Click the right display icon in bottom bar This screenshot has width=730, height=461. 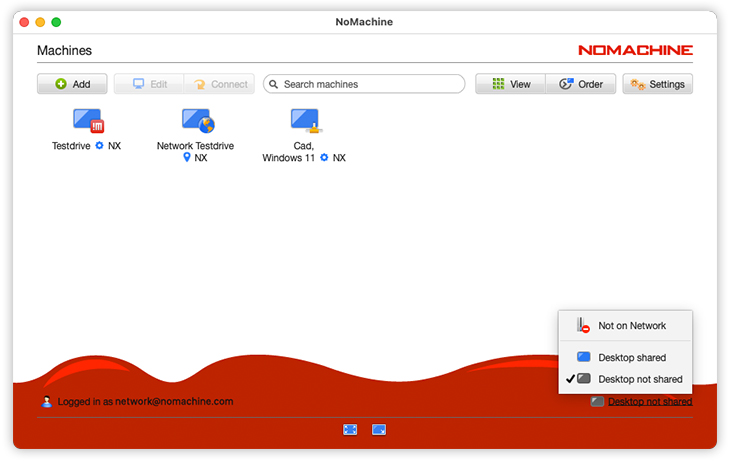(379, 429)
